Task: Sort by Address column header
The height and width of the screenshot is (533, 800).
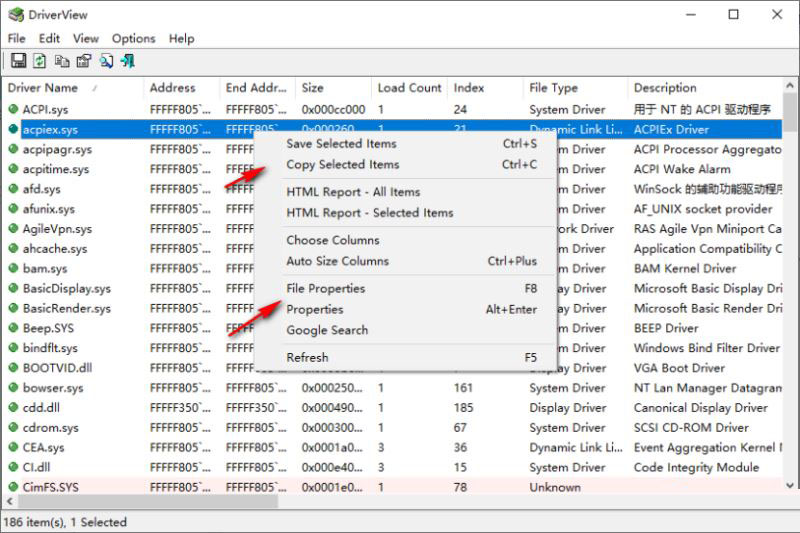Action: (182, 88)
